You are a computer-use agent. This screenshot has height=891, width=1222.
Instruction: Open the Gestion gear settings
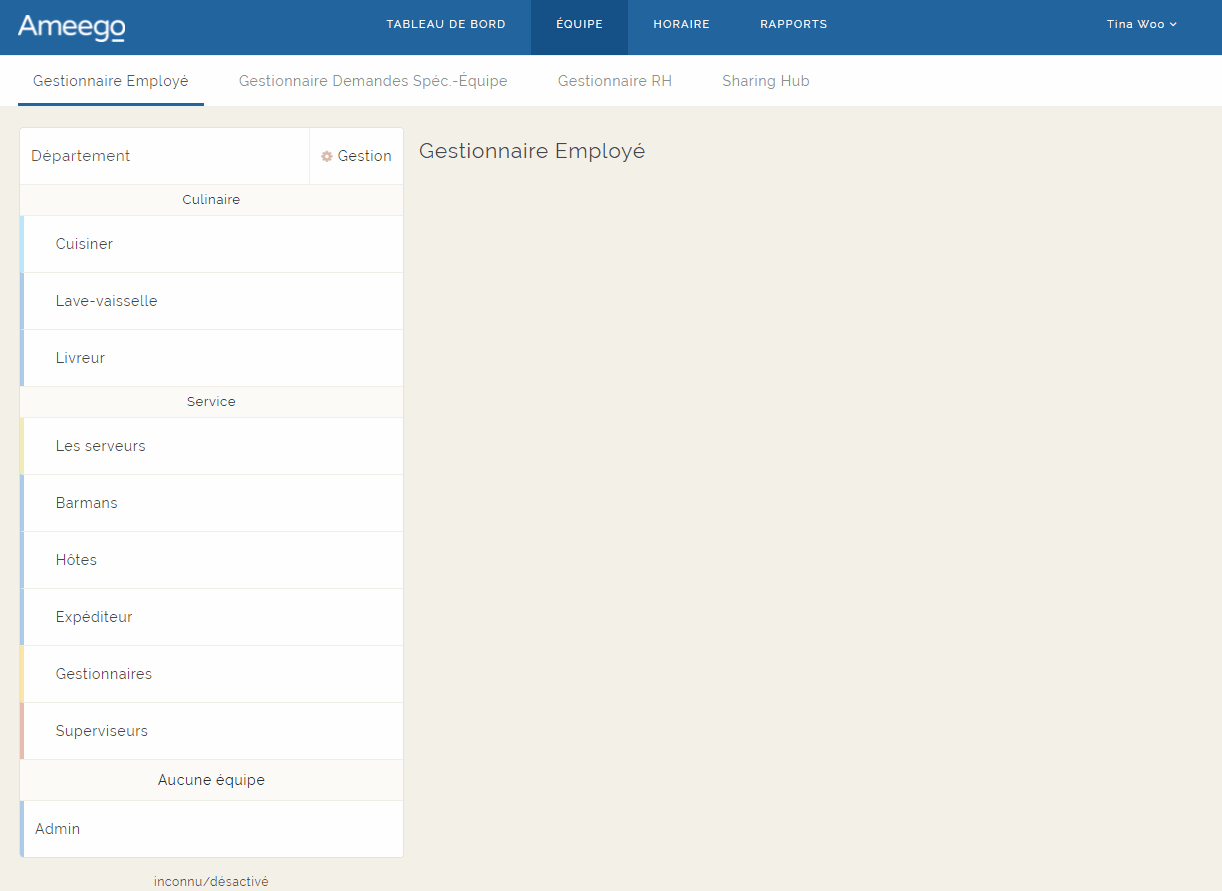356,156
